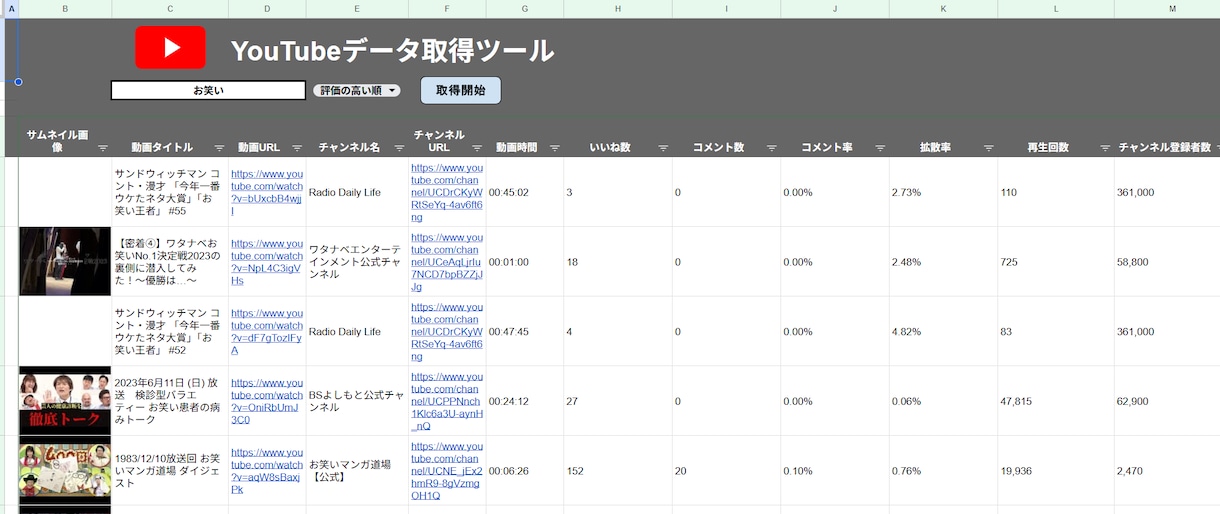Click thumbnail of お笑いマンガ道場 video
1220x514 pixels.
(x=65, y=471)
